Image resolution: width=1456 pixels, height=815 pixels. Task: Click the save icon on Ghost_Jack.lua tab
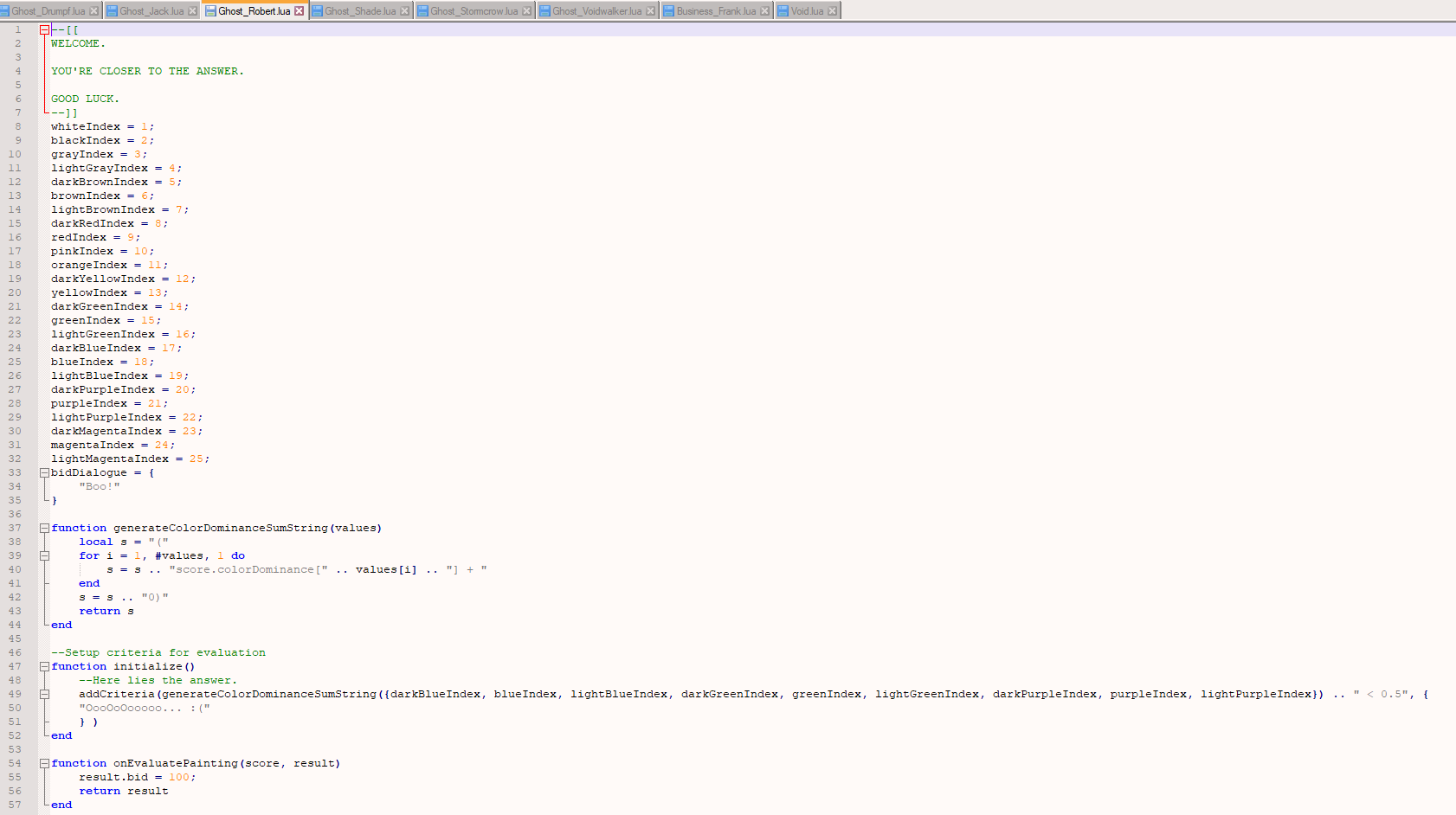[112, 11]
